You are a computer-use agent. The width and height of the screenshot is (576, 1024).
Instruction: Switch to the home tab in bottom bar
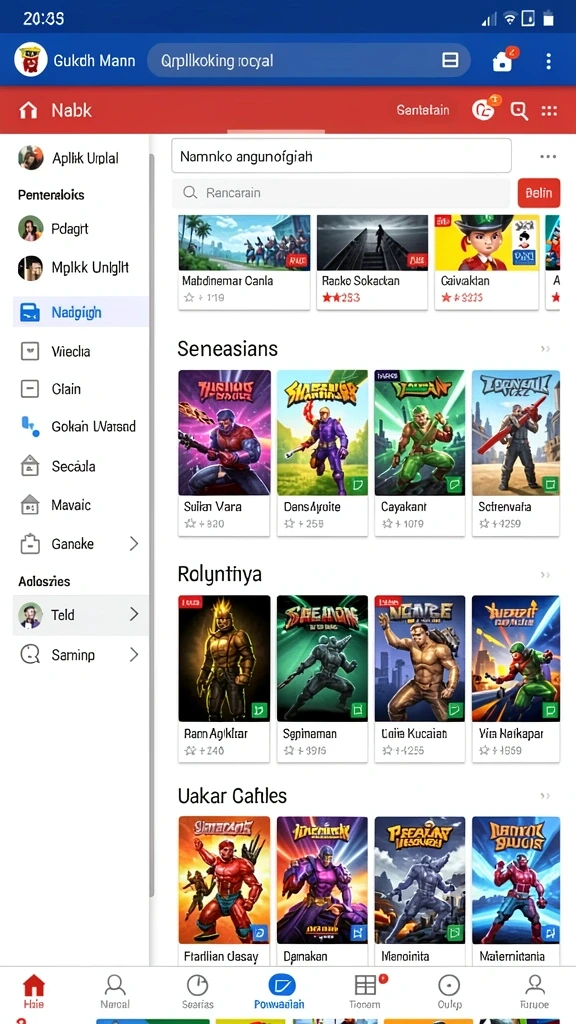(x=33, y=992)
